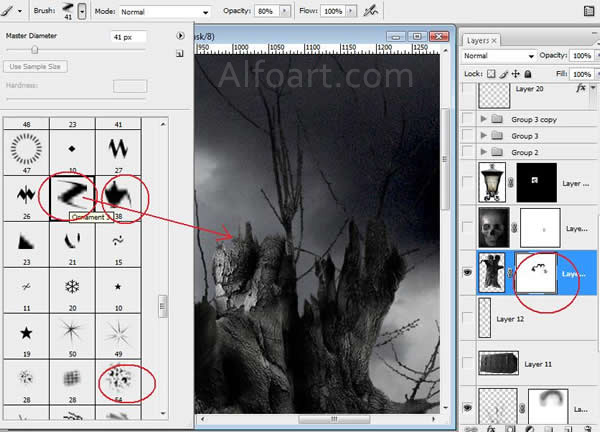Open the Flow slider arrow
This screenshot has width=600, height=432.
(351, 11)
